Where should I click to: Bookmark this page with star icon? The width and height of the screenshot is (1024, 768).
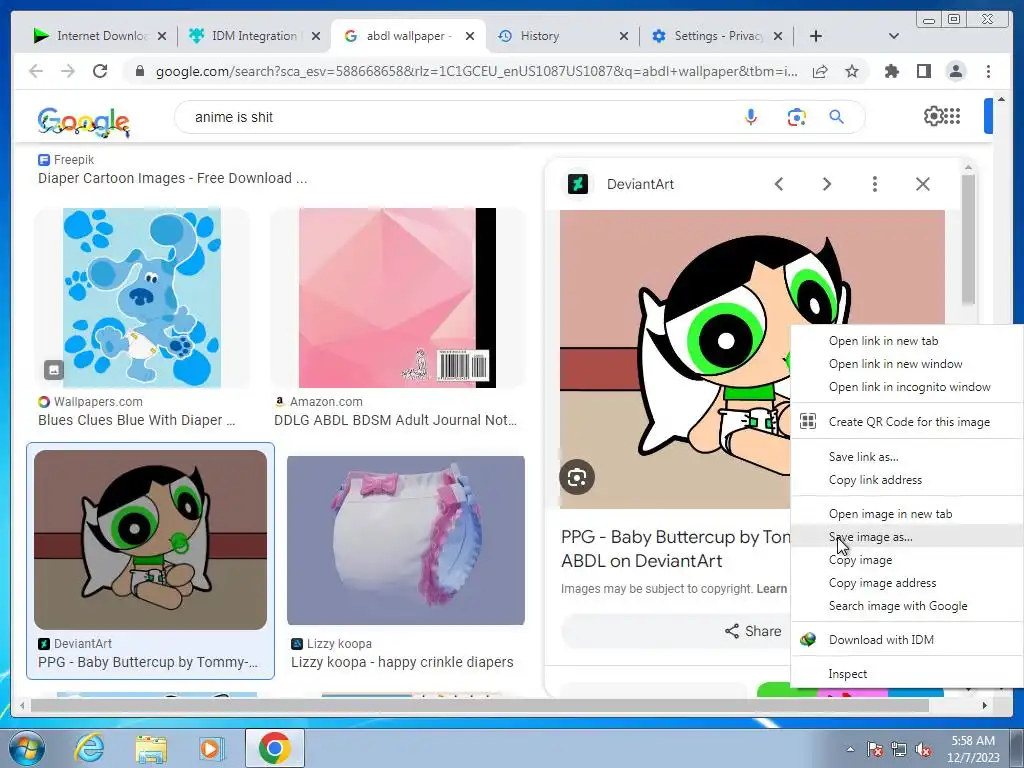coord(852,71)
